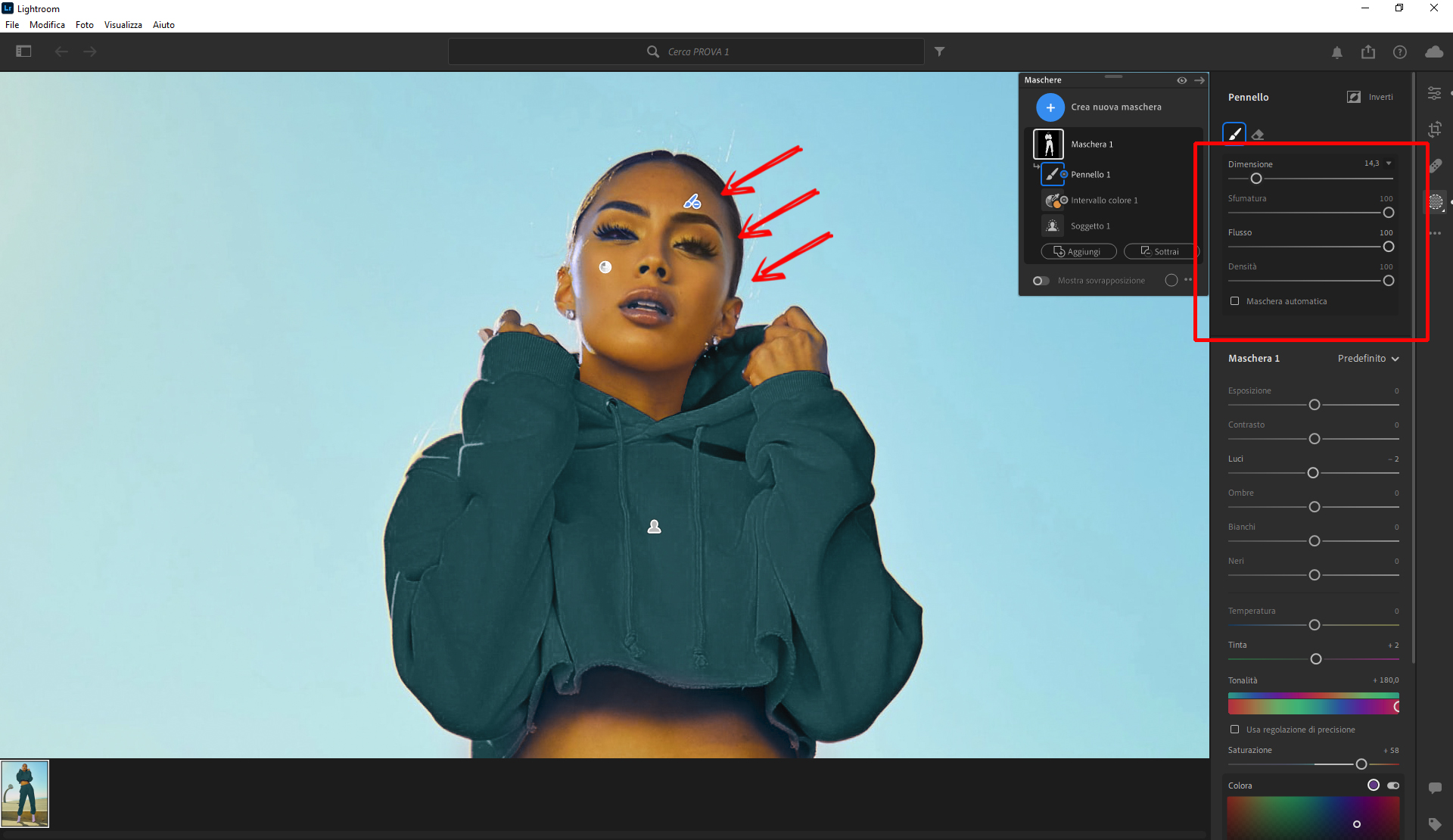Check Usa regolazione di precisione
The height and width of the screenshot is (840, 1453).
pyautogui.click(x=1235, y=730)
